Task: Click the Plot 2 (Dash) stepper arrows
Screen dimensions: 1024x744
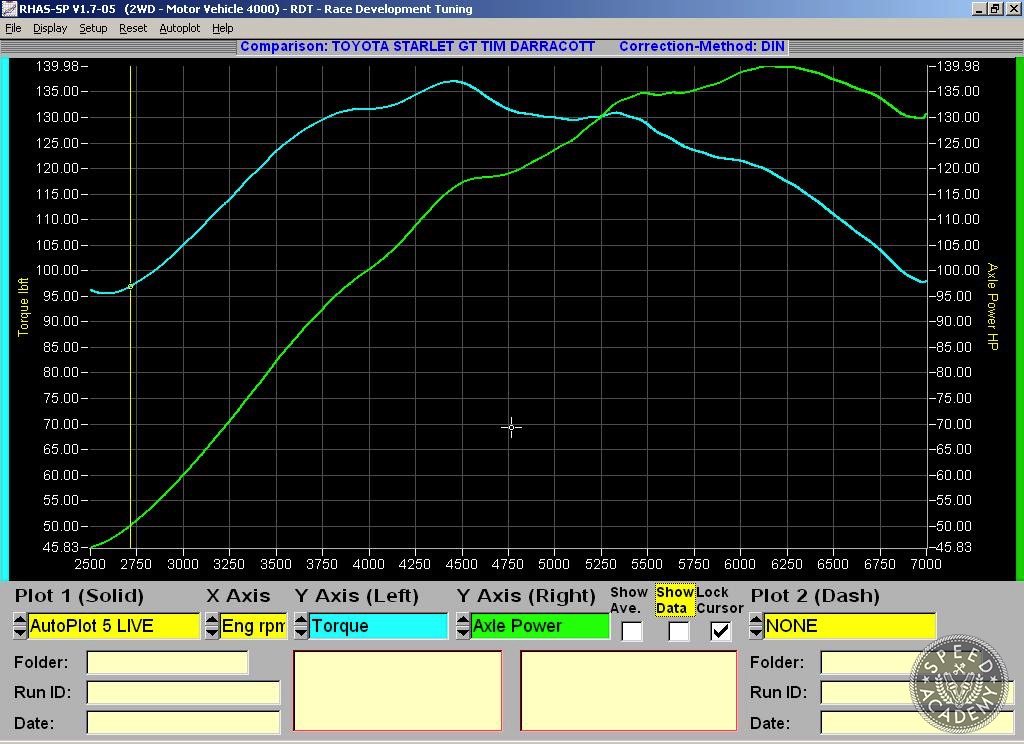Action: coord(756,626)
